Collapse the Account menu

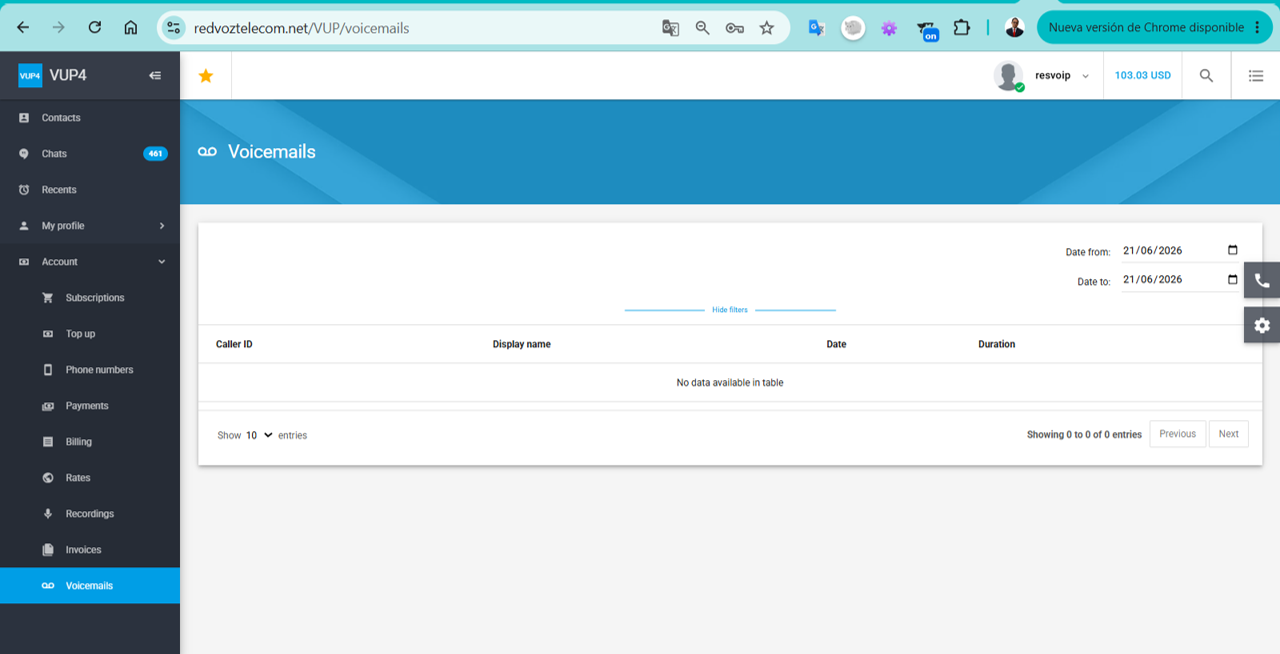click(x=90, y=262)
